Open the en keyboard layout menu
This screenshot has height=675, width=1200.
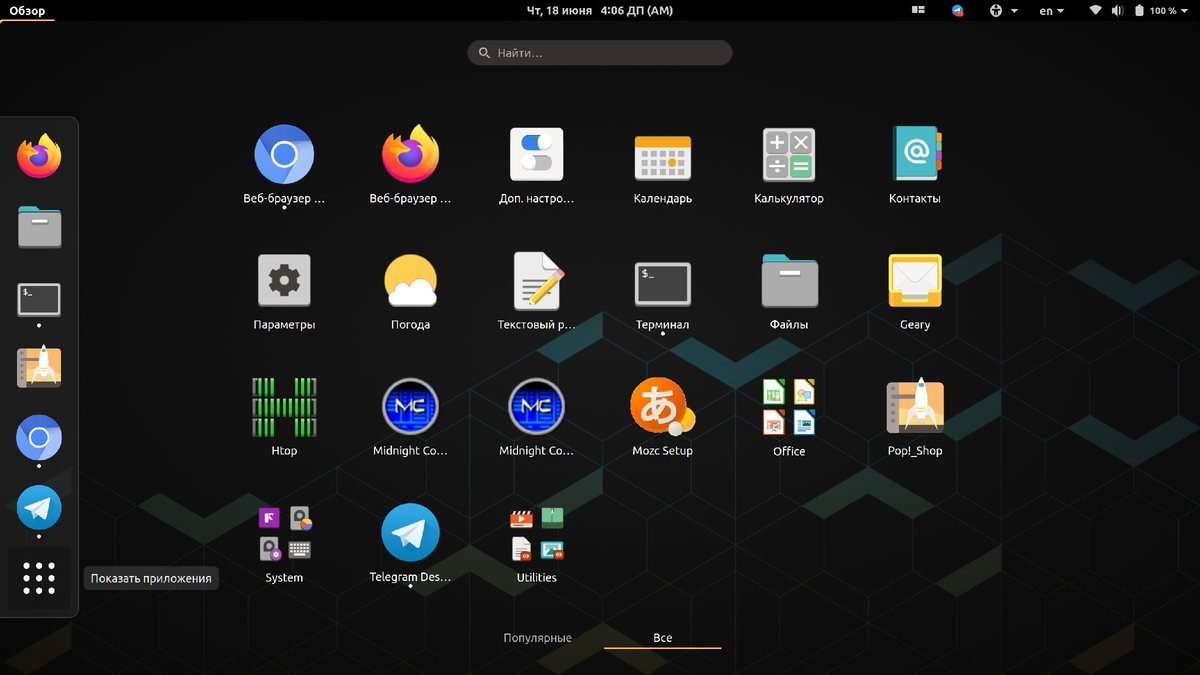pos(1052,10)
